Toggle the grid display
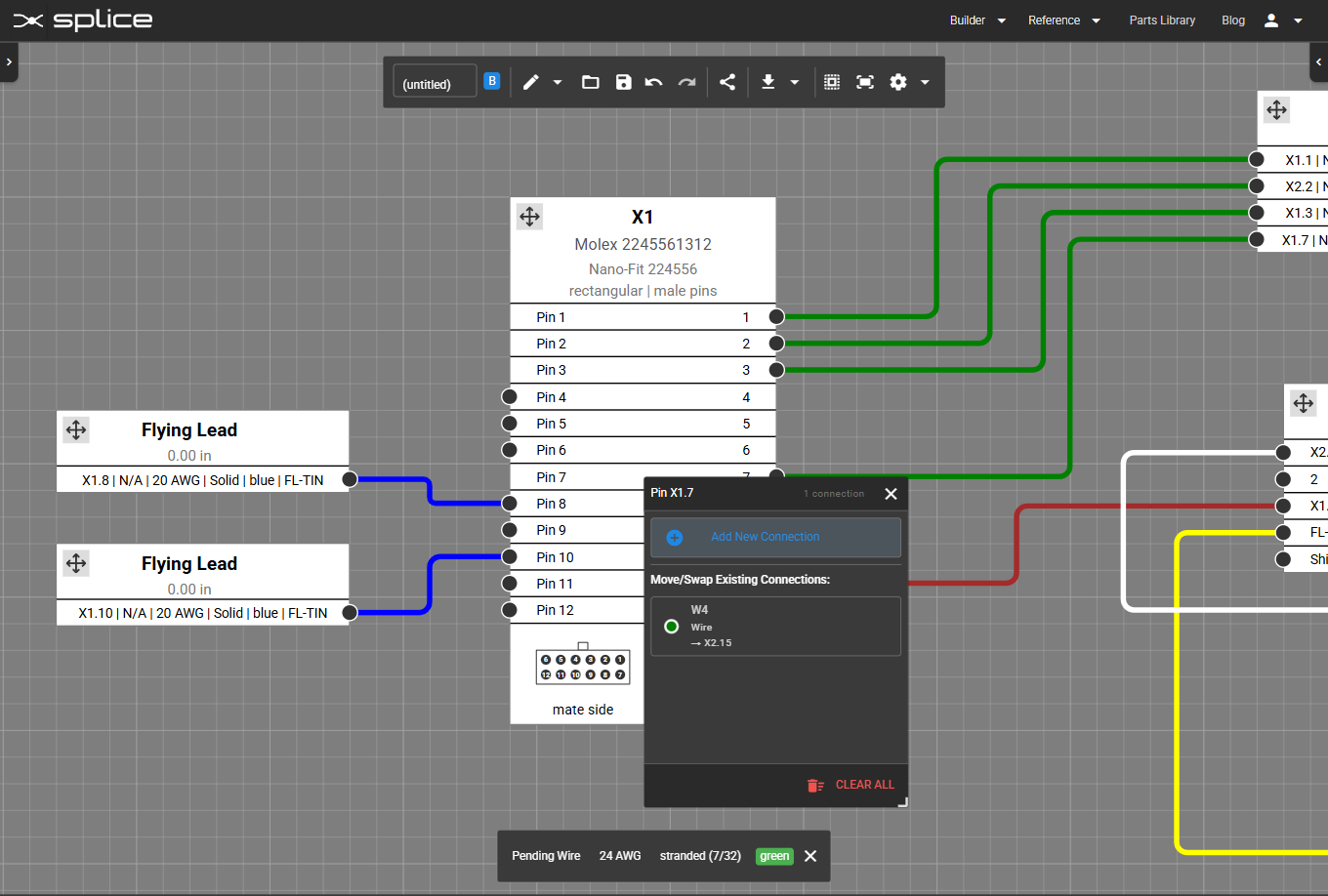This screenshot has height=896, width=1328. pos(831,82)
